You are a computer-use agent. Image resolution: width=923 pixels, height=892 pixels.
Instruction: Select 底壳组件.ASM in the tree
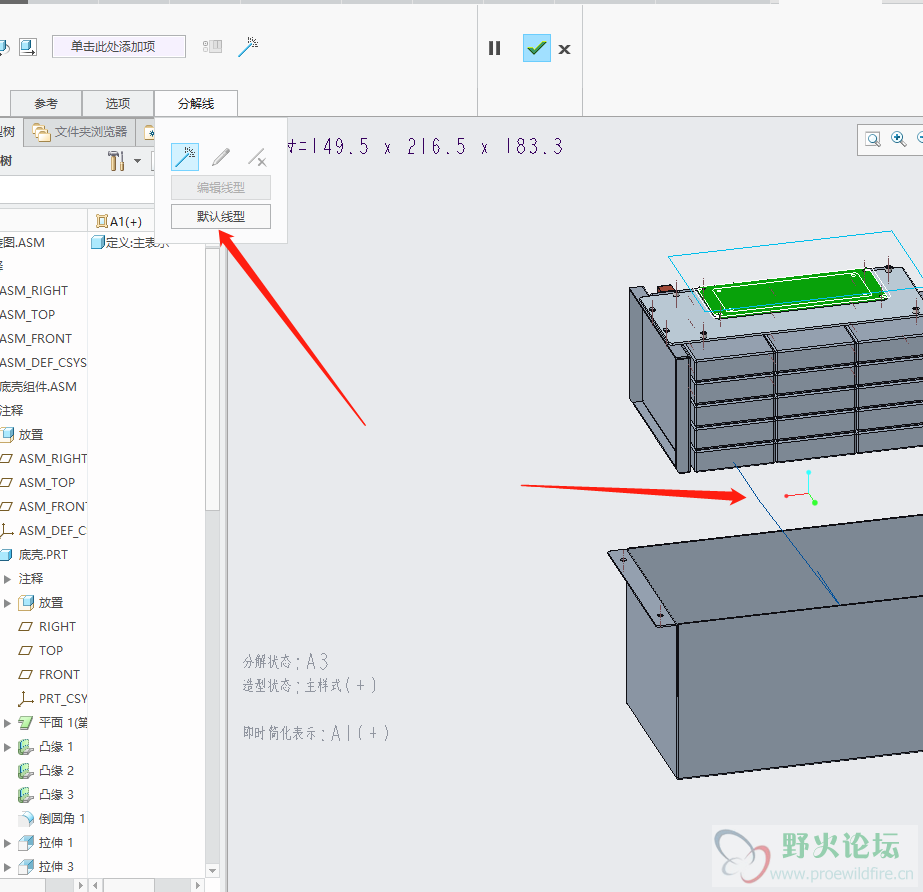pos(38,387)
